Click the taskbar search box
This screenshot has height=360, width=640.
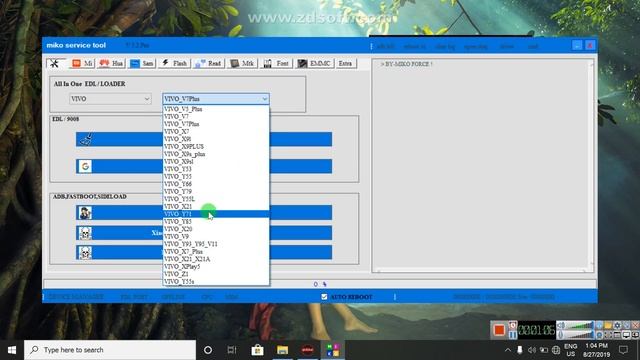110,350
